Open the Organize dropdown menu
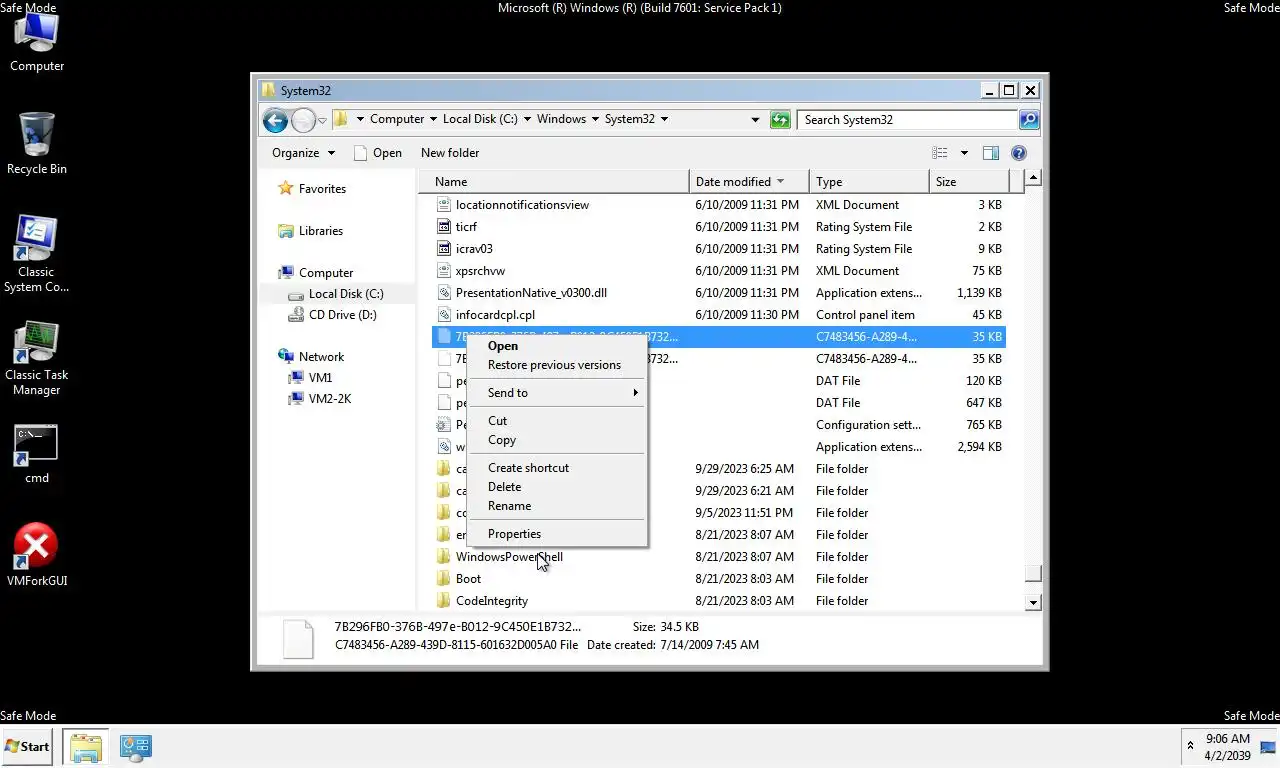This screenshot has height=768, width=1280. (x=303, y=153)
